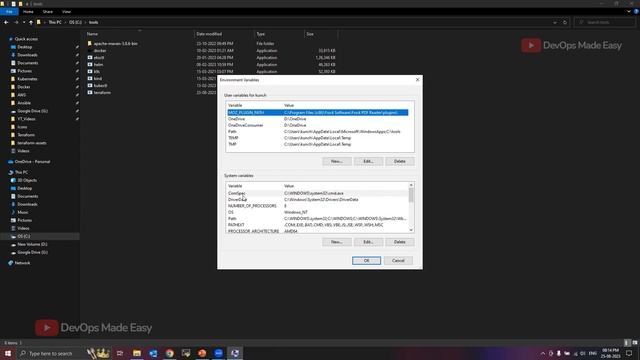Select the OS system variable row

318,212
